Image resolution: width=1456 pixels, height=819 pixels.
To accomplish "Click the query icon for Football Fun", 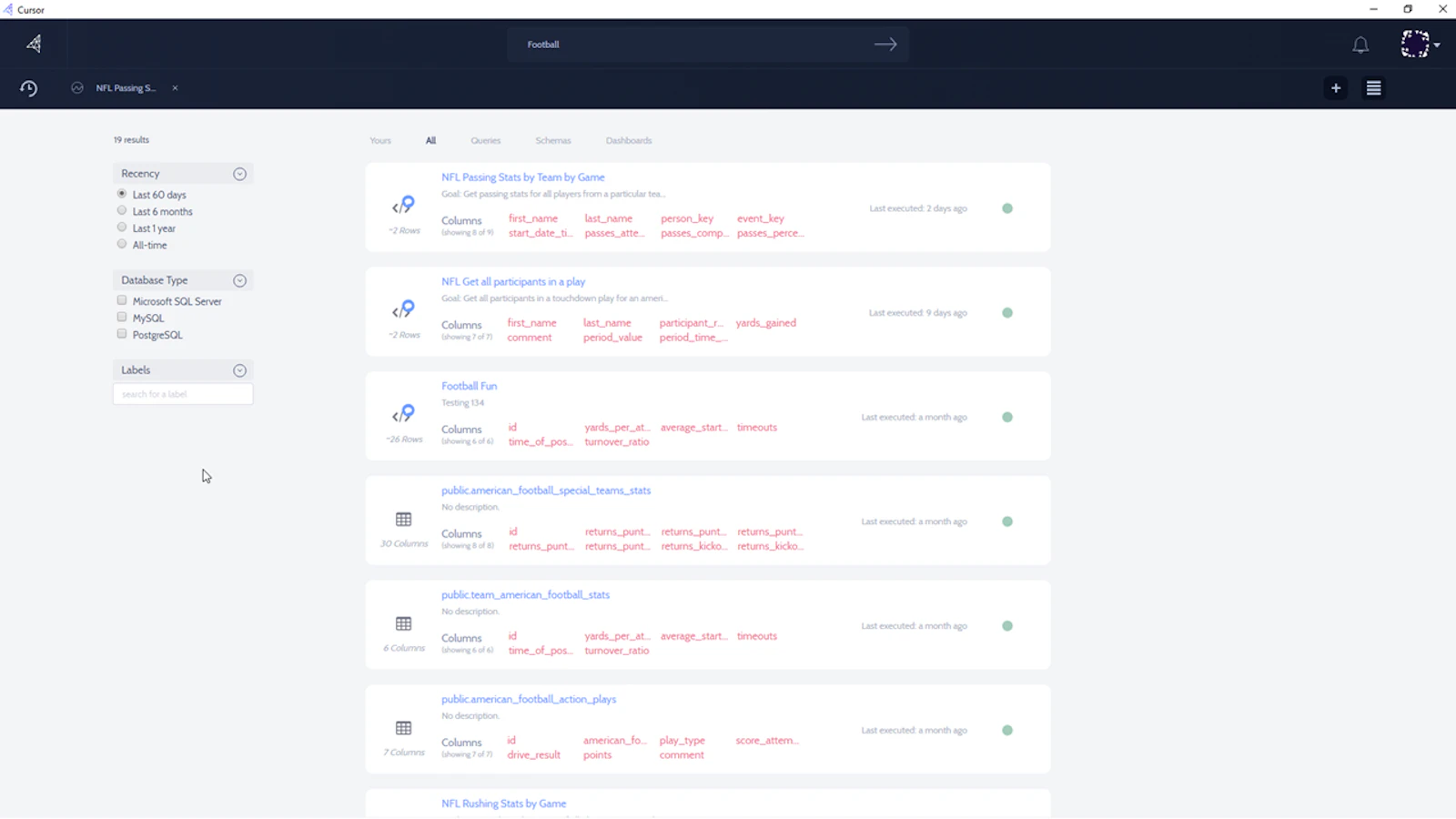I will [403, 414].
